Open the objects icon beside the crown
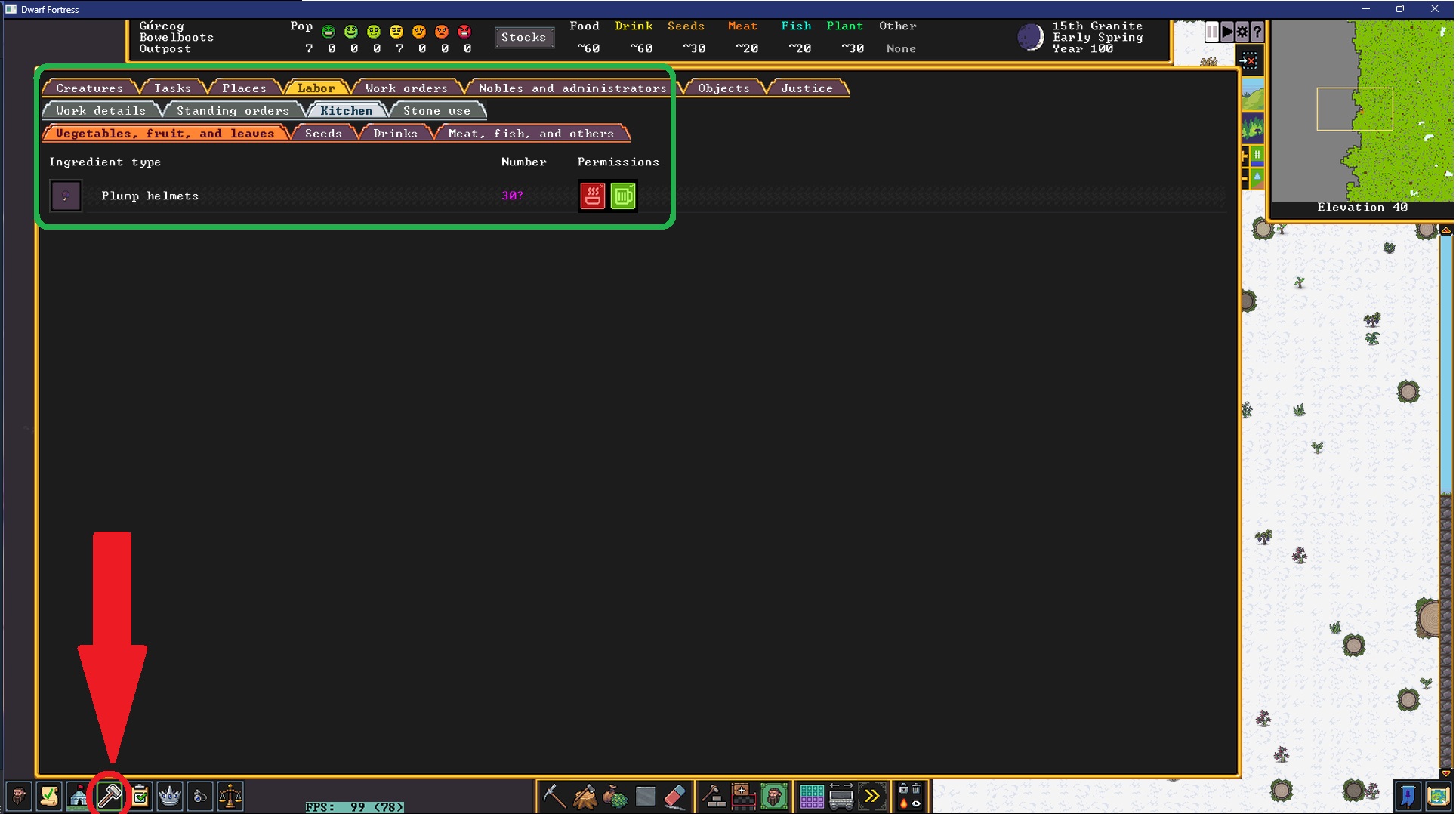Screen dimensions: 1456x814 tap(200, 796)
